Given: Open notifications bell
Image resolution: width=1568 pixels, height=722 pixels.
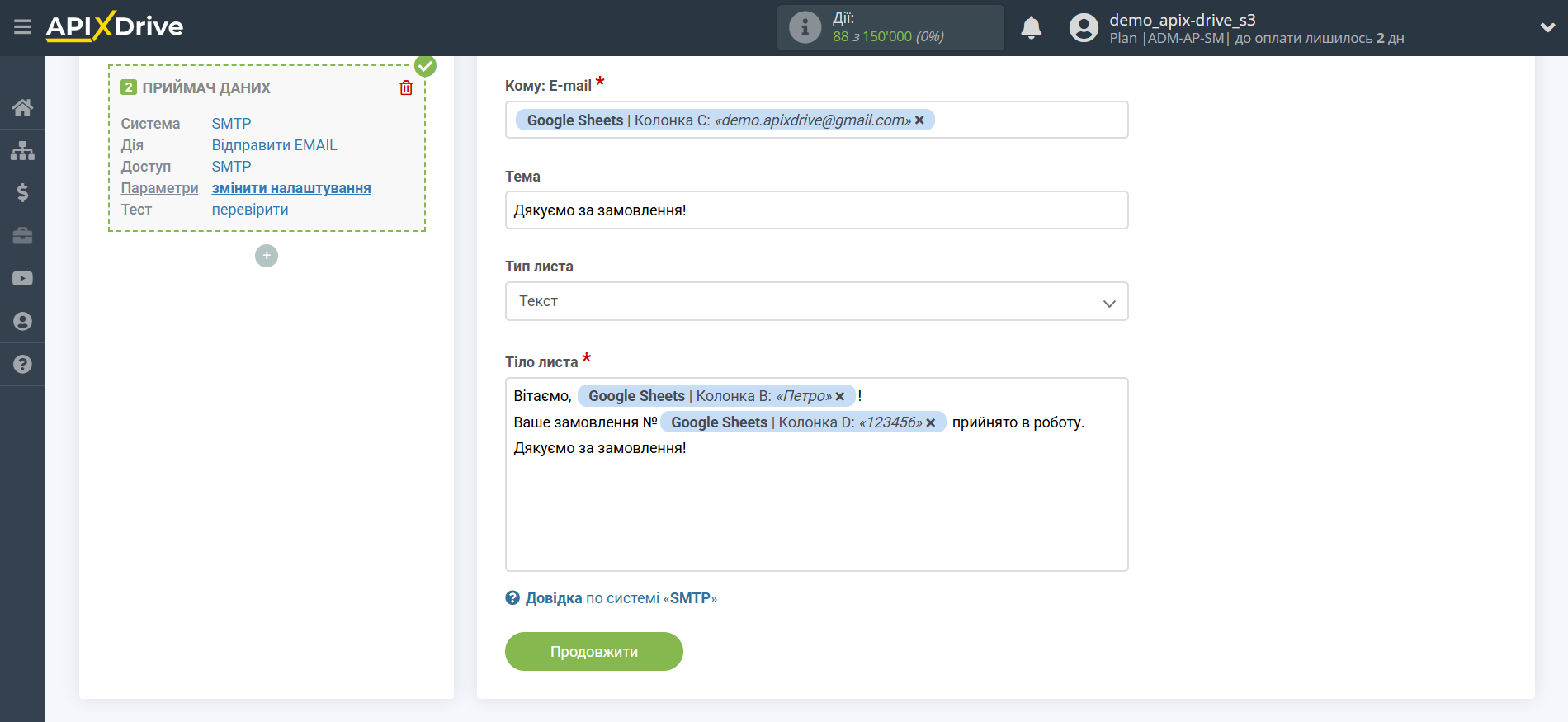Looking at the screenshot, I should point(1031,28).
